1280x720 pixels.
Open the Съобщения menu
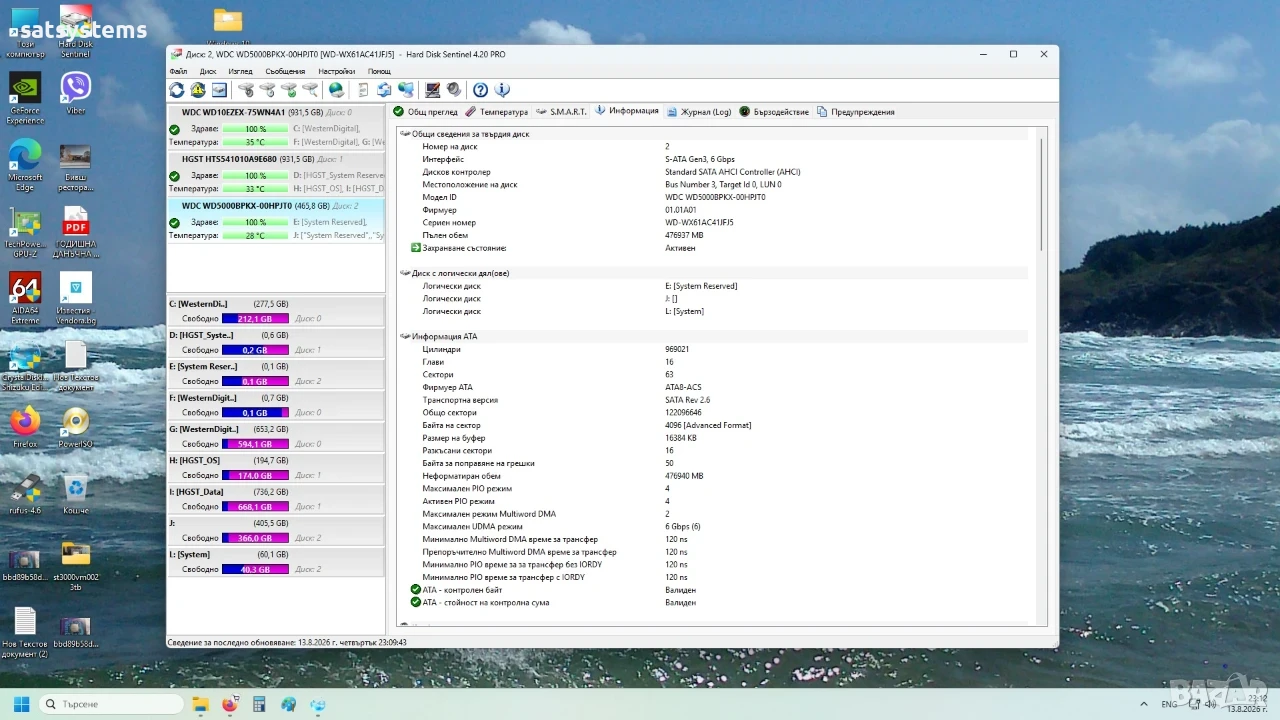click(x=285, y=71)
